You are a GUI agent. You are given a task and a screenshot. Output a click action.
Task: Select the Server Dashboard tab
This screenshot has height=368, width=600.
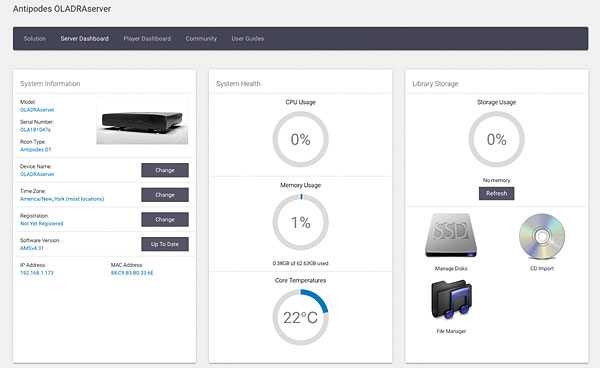click(85, 39)
